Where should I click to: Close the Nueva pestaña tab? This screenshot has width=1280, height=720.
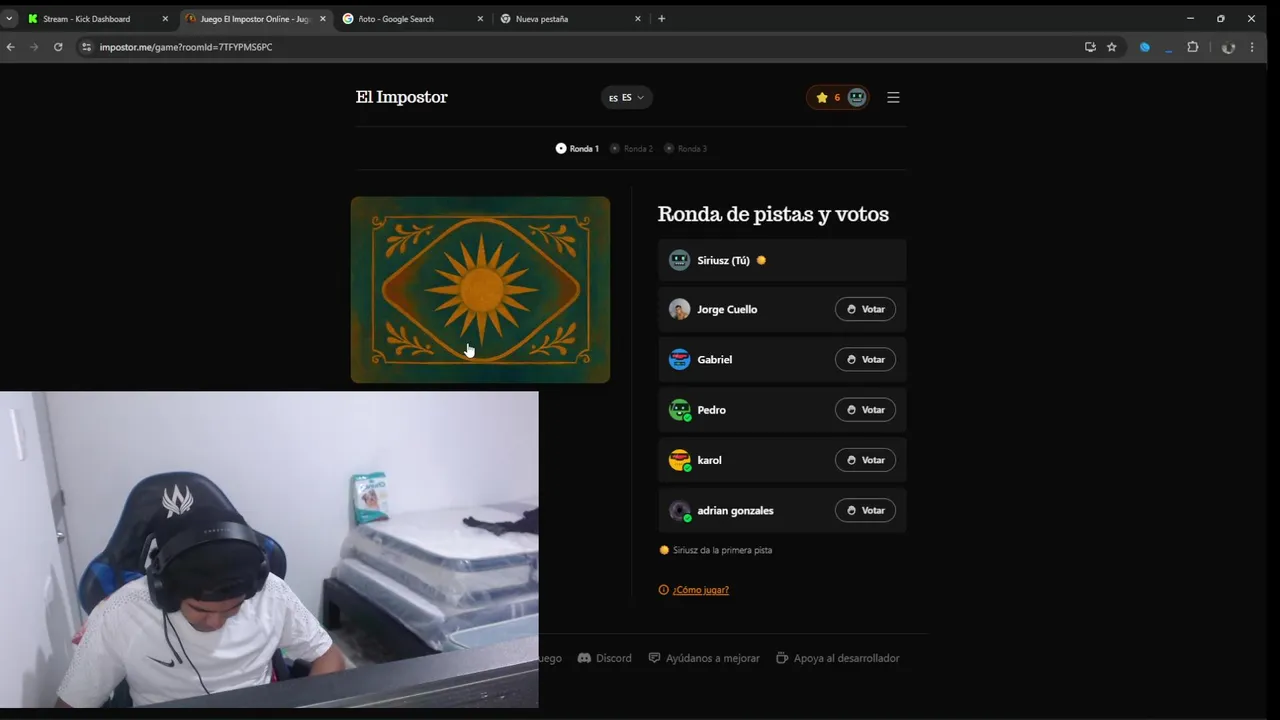pyautogui.click(x=637, y=19)
